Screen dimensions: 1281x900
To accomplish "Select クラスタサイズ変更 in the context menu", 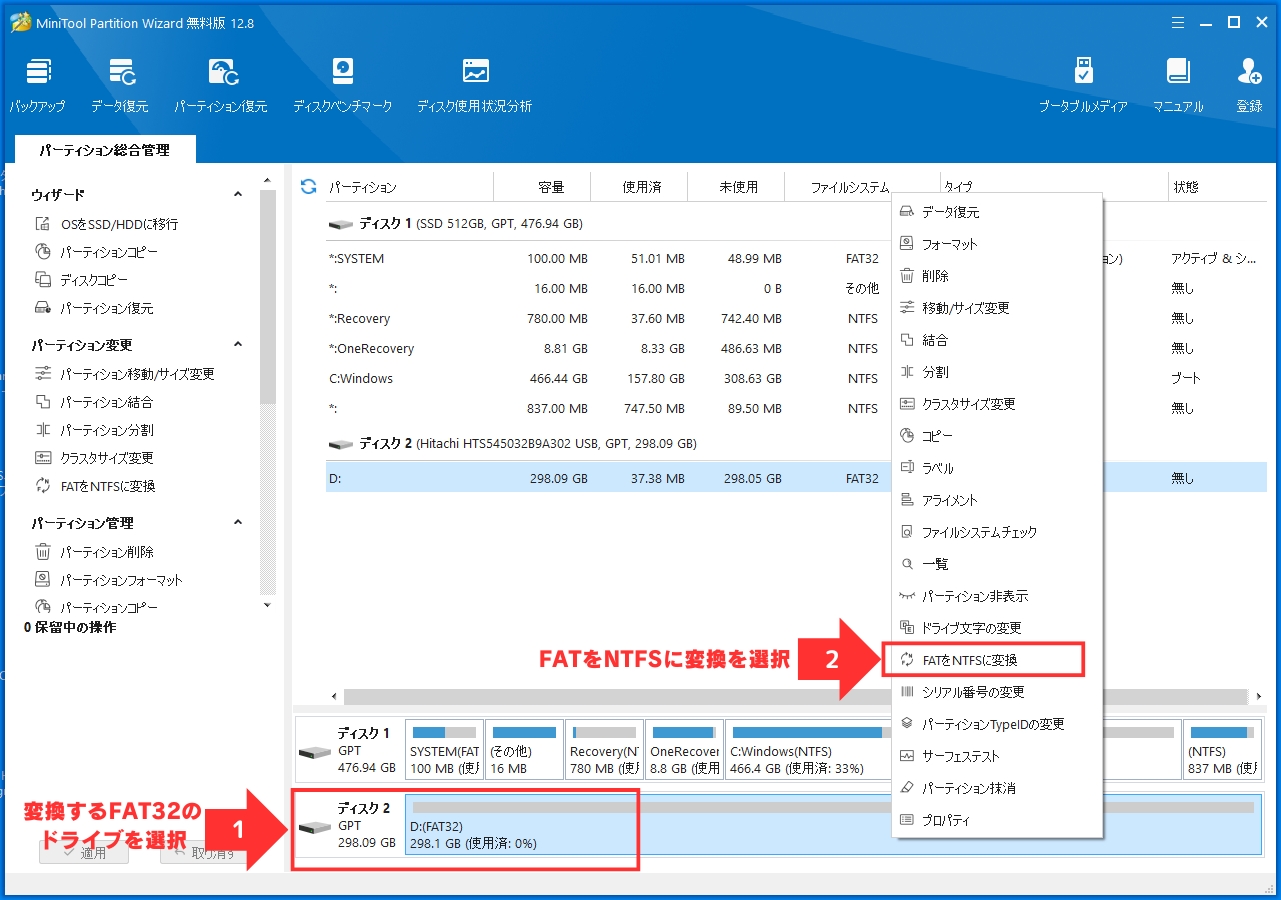I will [x=997, y=404].
